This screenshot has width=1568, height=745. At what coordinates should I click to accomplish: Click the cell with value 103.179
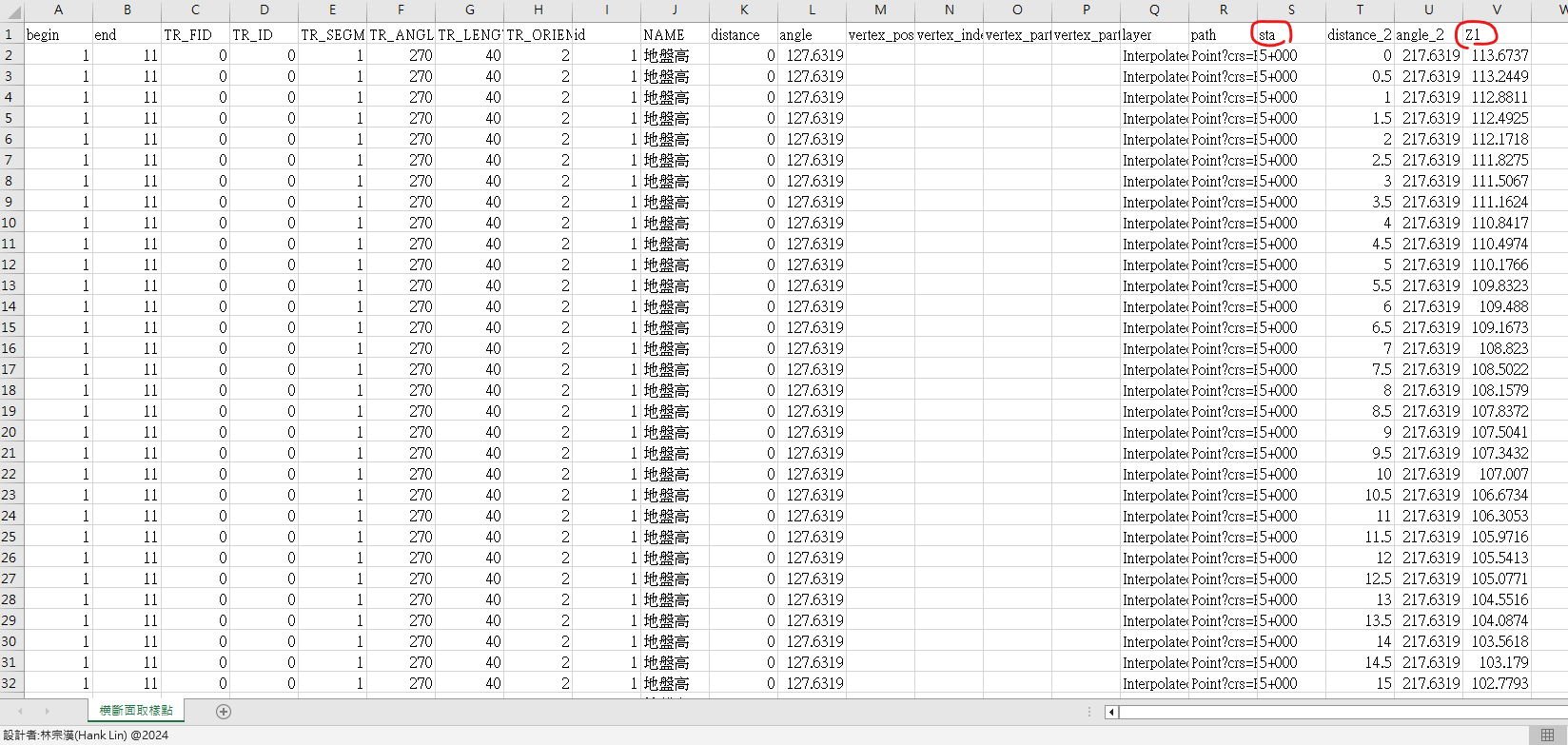pyautogui.click(x=1497, y=662)
